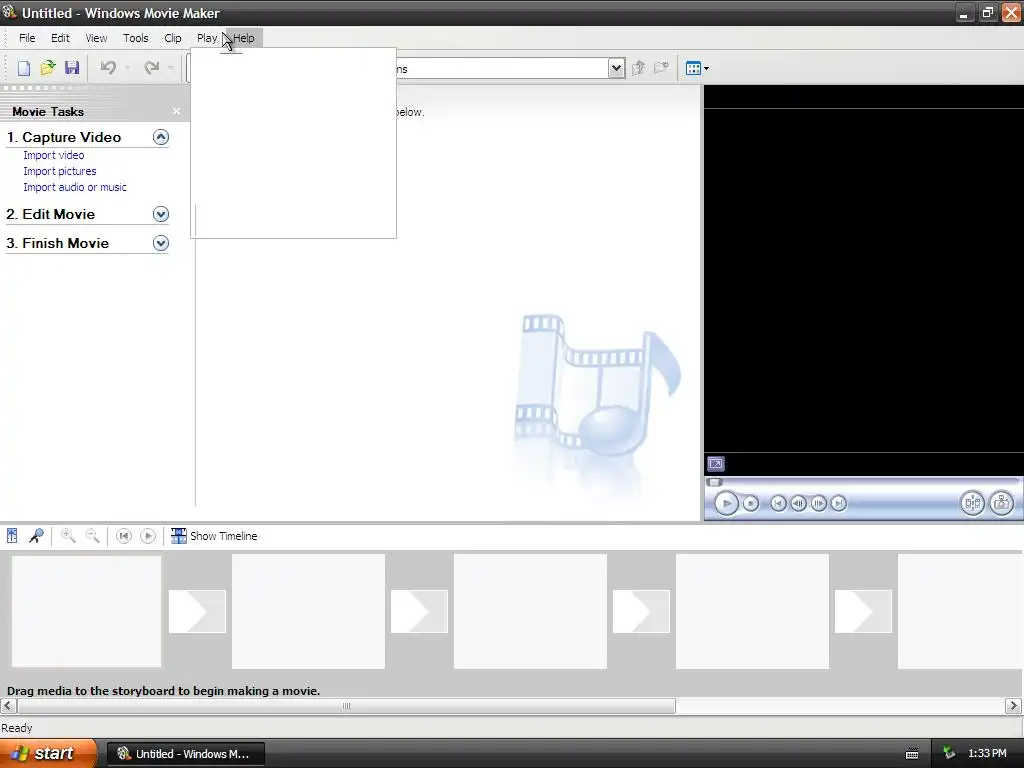Click the preview monitor seek bar

point(863,483)
